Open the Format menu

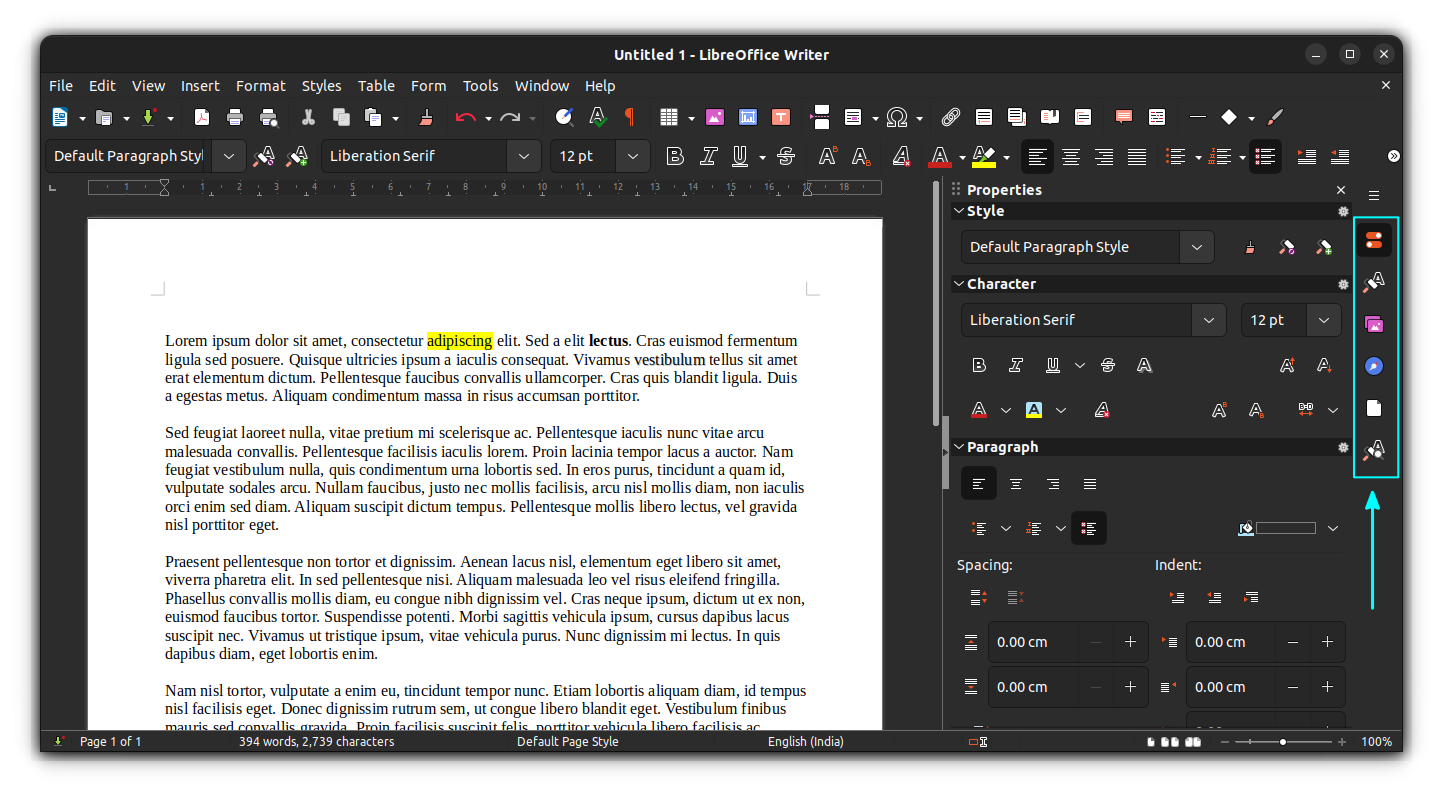(x=260, y=86)
